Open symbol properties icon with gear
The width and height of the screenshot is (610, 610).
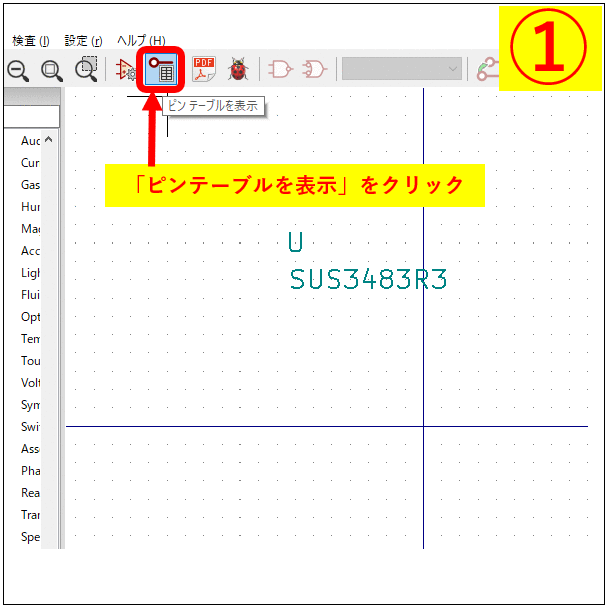[x=126, y=70]
